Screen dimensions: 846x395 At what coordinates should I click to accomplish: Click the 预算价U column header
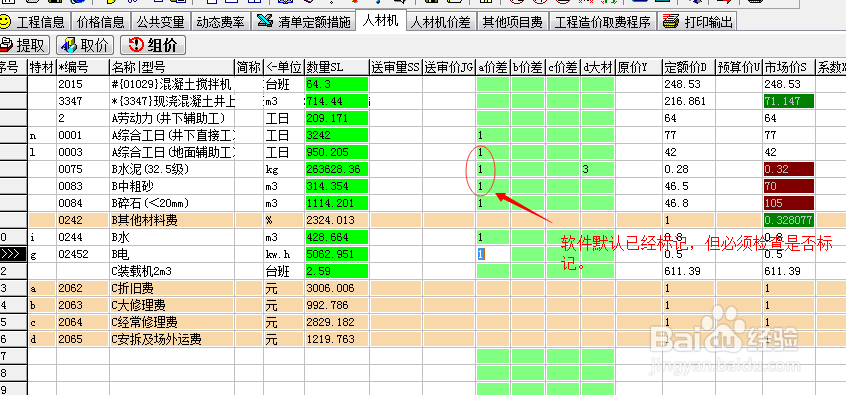[x=739, y=67]
